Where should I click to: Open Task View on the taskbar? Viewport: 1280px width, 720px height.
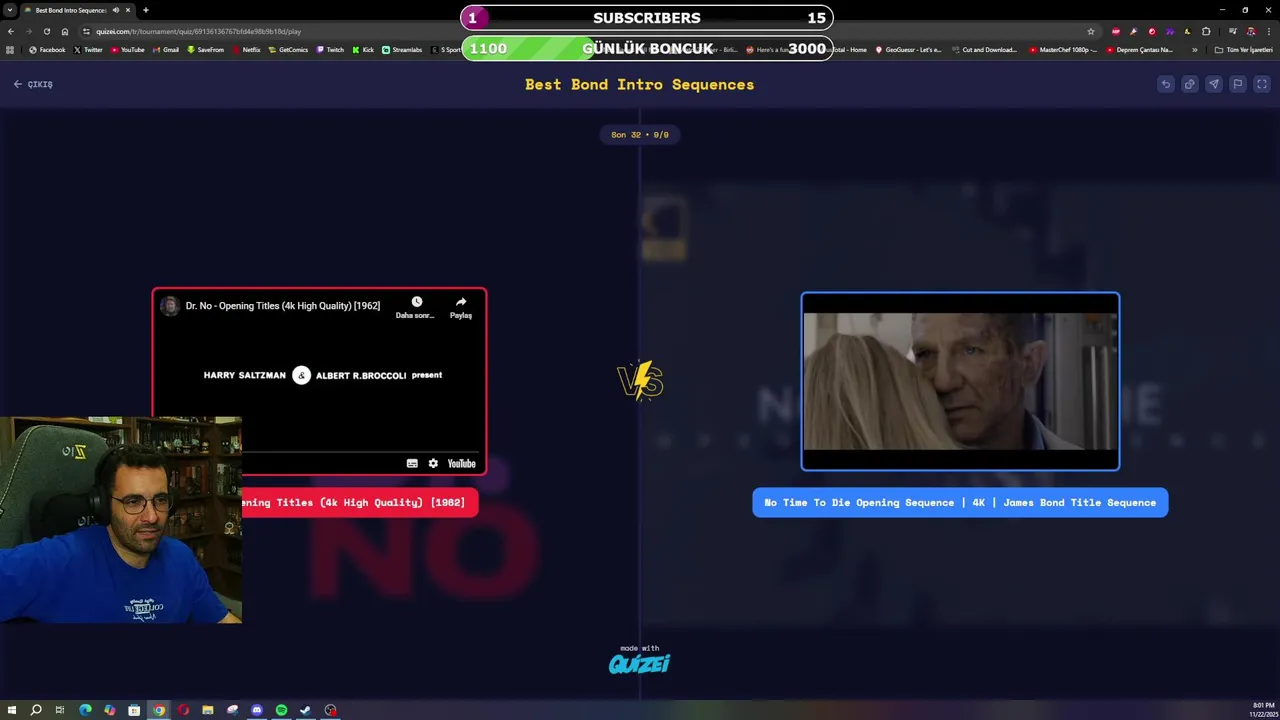click(x=60, y=710)
